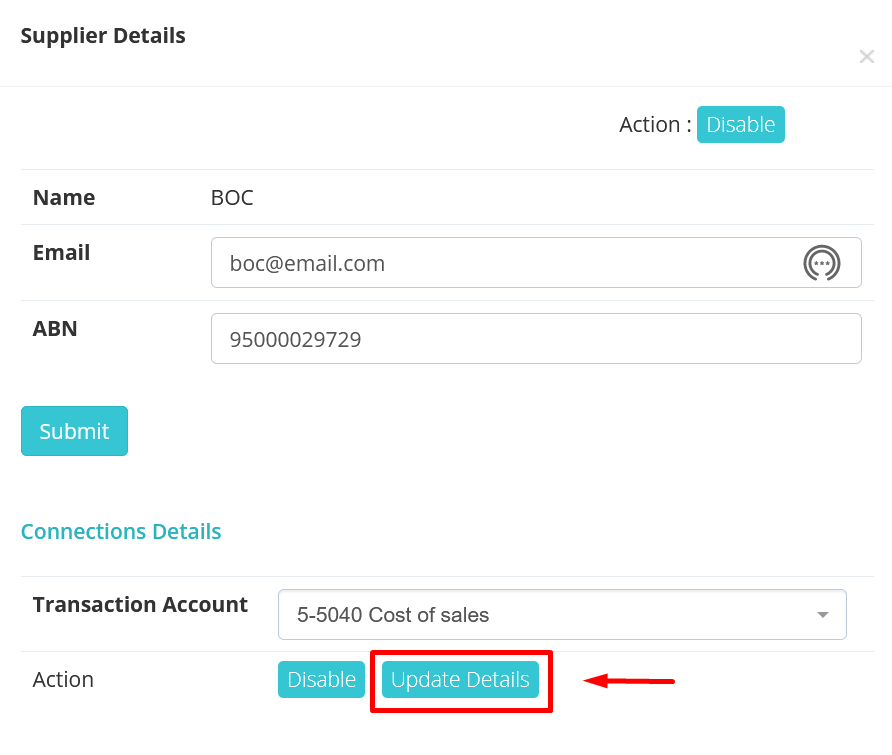The width and height of the screenshot is (892, 755).
Task: Click the "Action :" text near top
Action: tap(655, 125)
